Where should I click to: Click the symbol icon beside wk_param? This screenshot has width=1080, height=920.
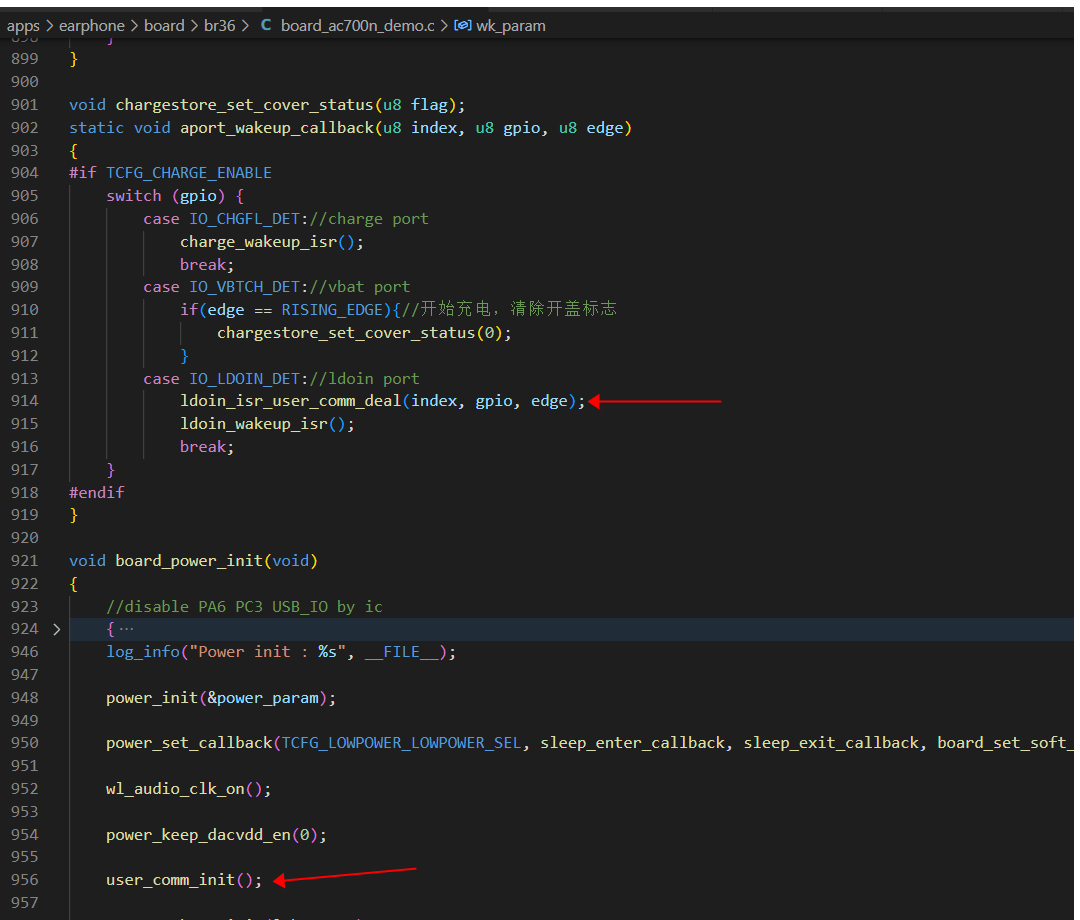click(463, 25)
